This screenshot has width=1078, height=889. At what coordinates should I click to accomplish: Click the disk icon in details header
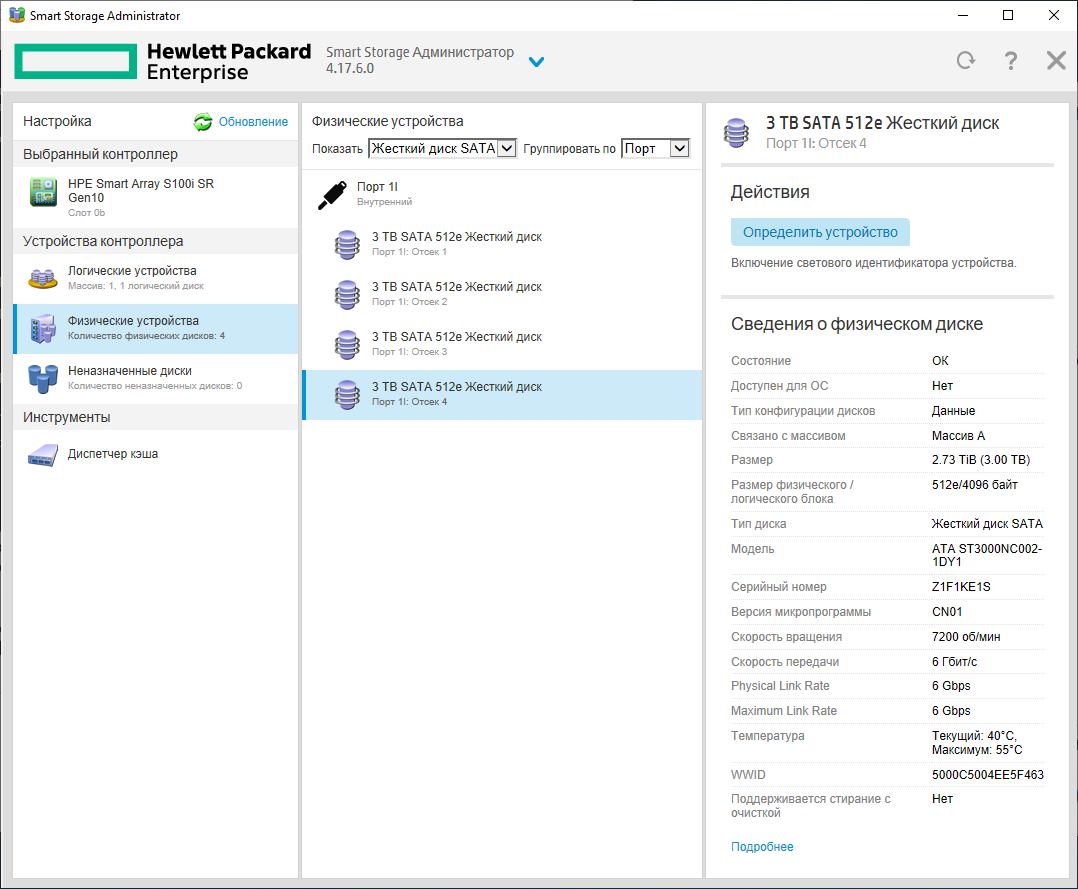(736, 133)
